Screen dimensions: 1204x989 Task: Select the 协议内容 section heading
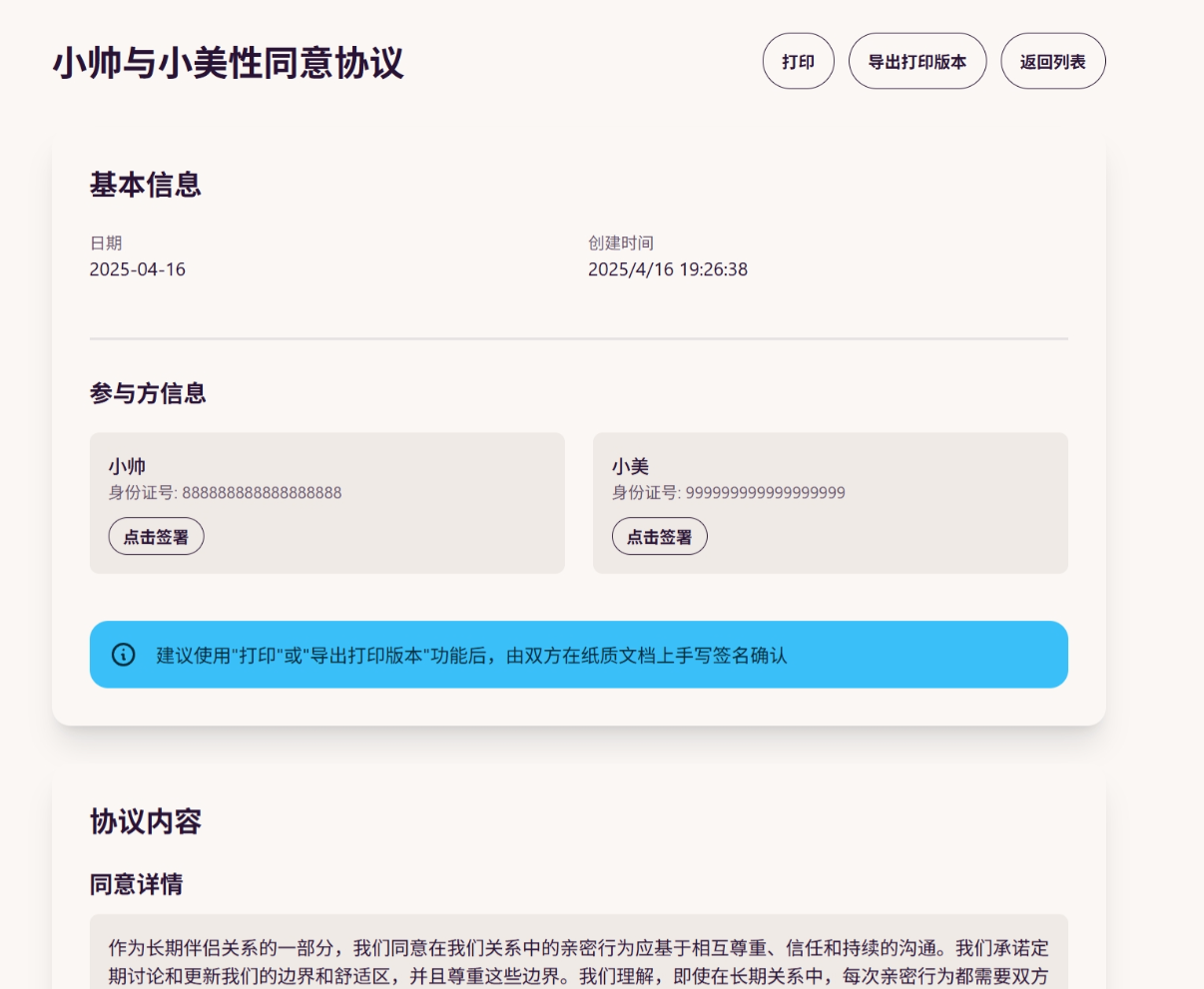[146, 821]
